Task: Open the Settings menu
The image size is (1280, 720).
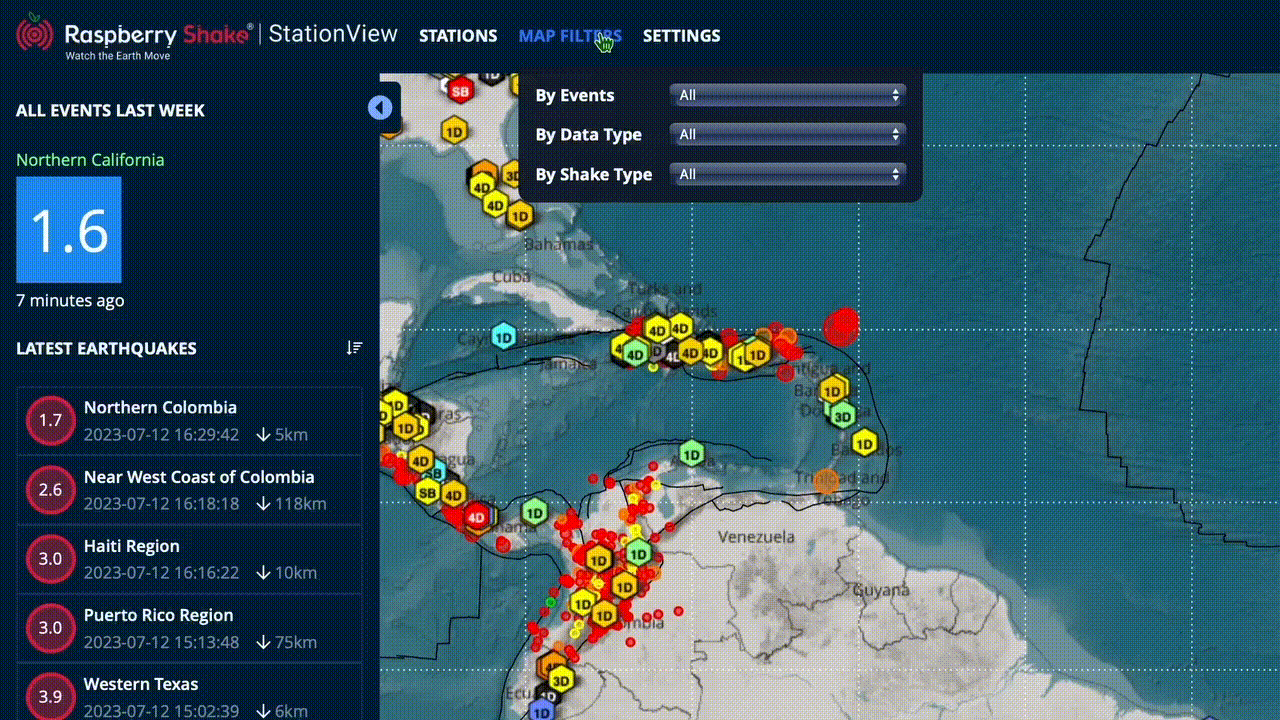Action: click(681, 36)
